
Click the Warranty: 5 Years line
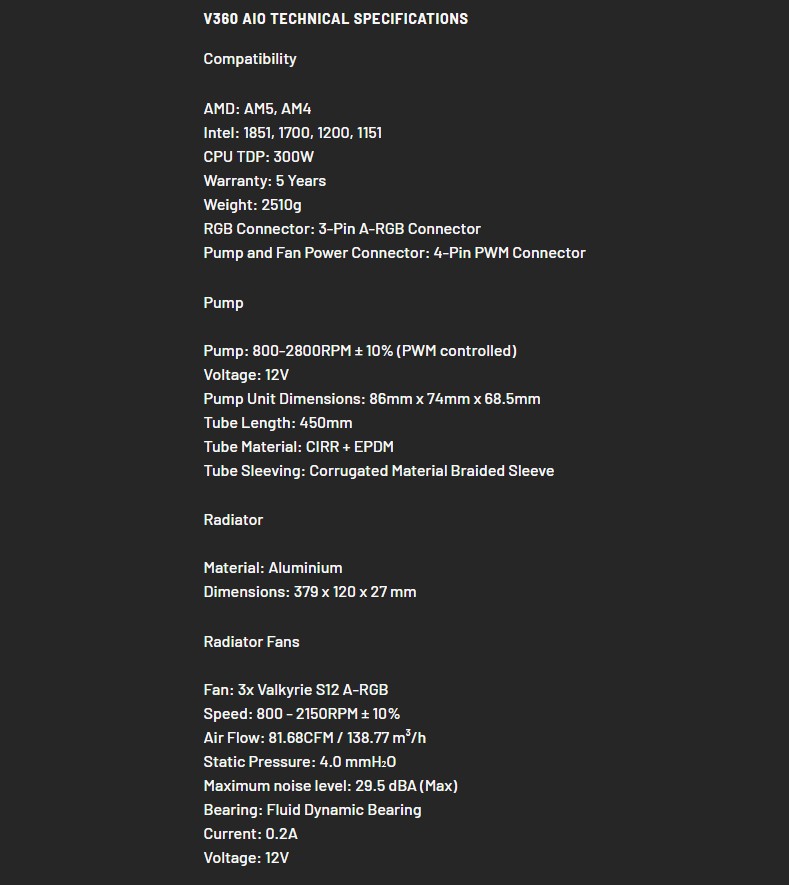click(x=264, y=181)
